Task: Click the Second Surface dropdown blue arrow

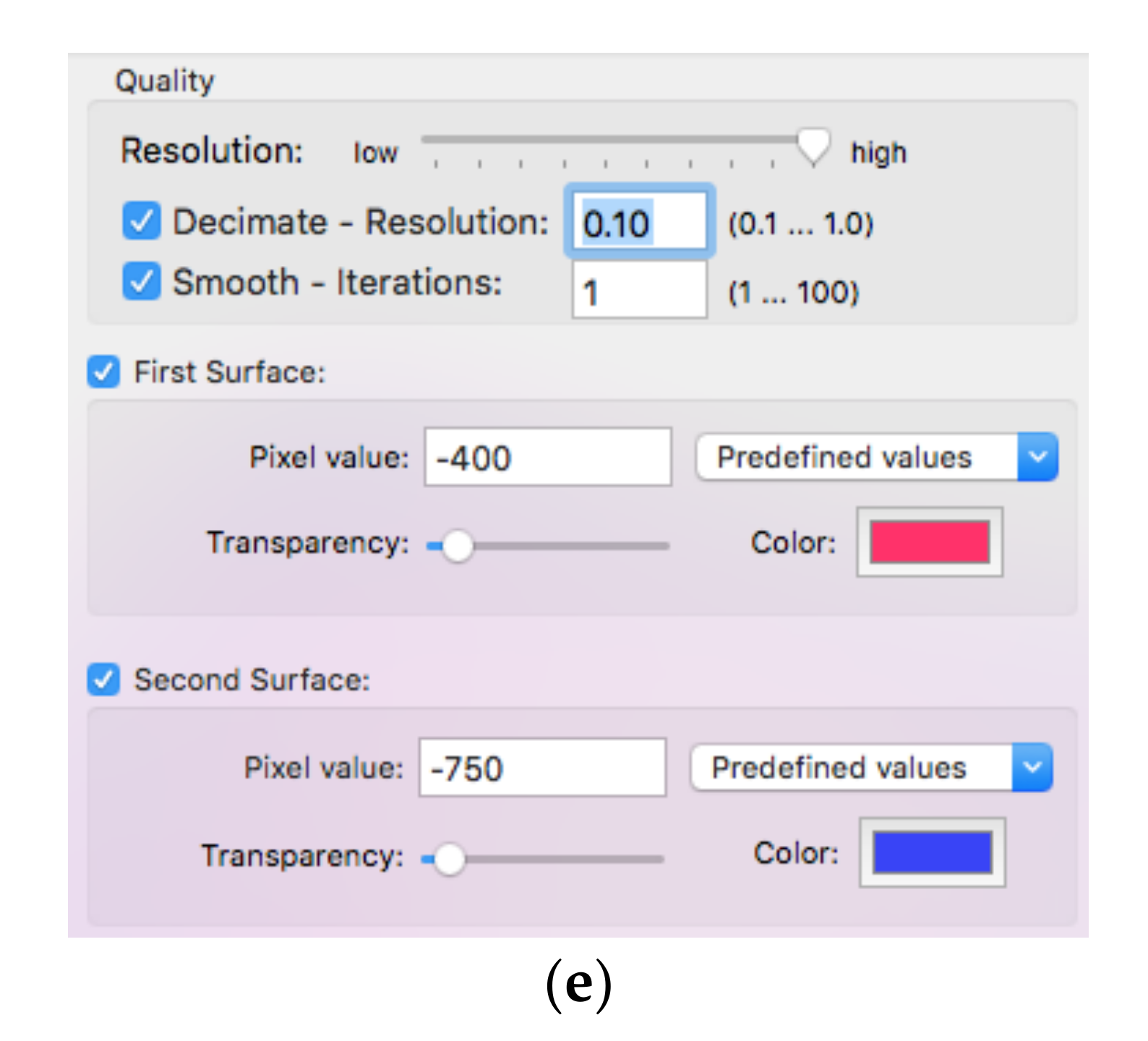Action: click(1032, 768)
